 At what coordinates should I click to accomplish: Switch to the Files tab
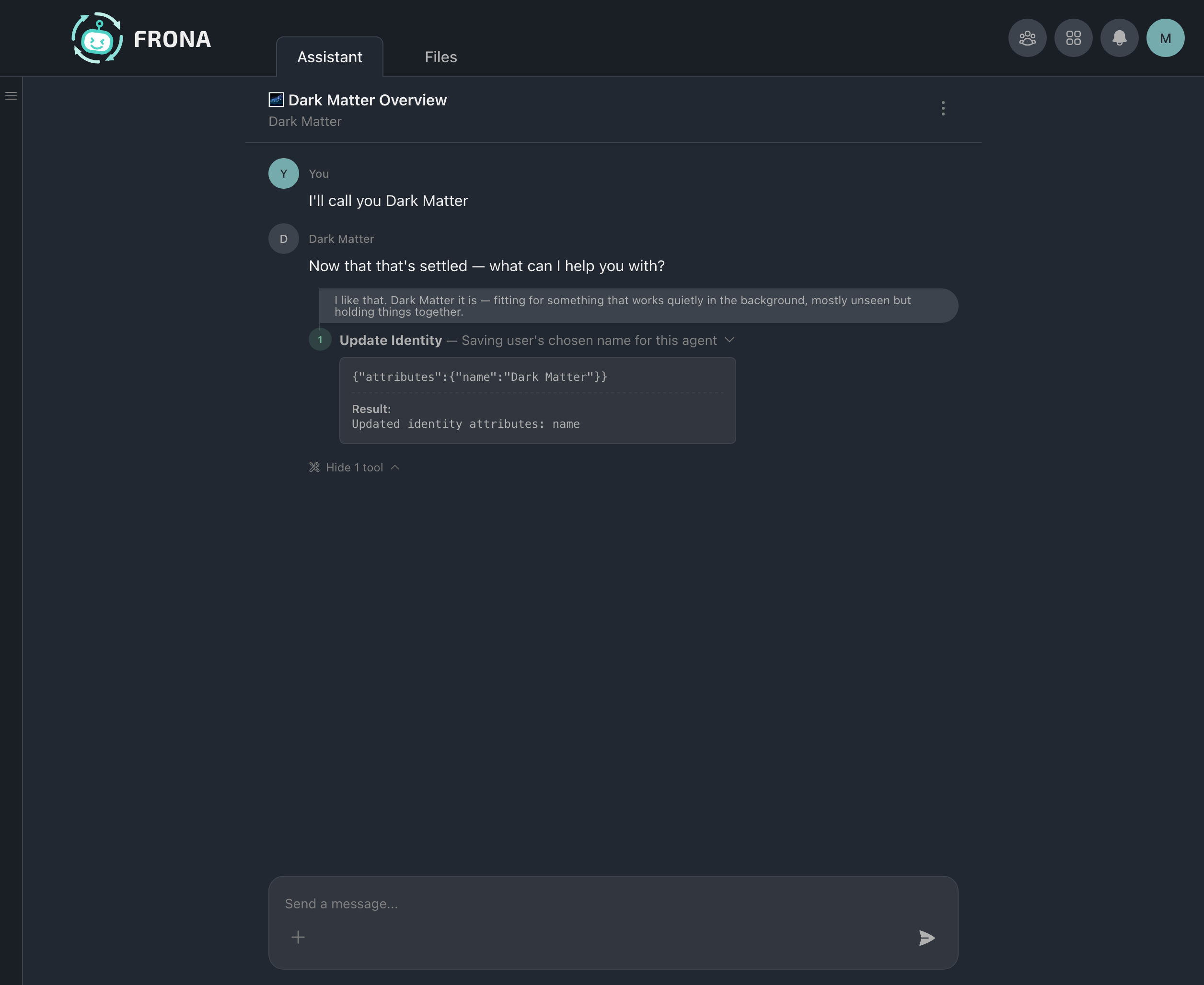[x=440, y=56]
